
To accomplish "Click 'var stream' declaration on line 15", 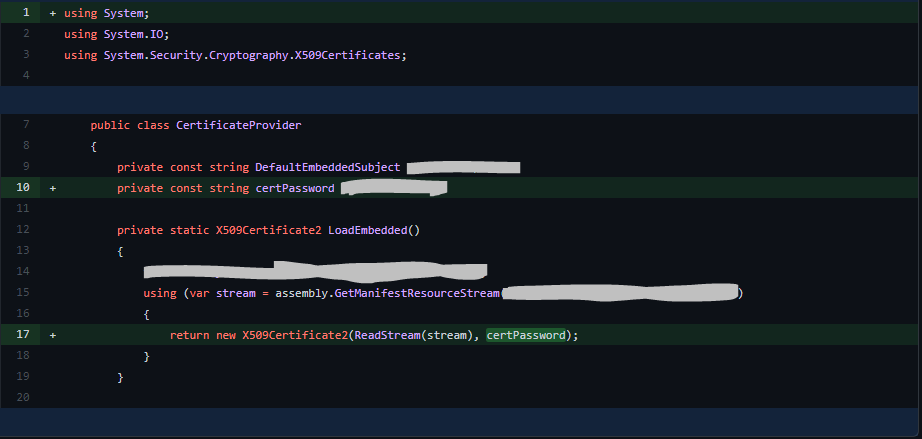I will pos(222,293).
